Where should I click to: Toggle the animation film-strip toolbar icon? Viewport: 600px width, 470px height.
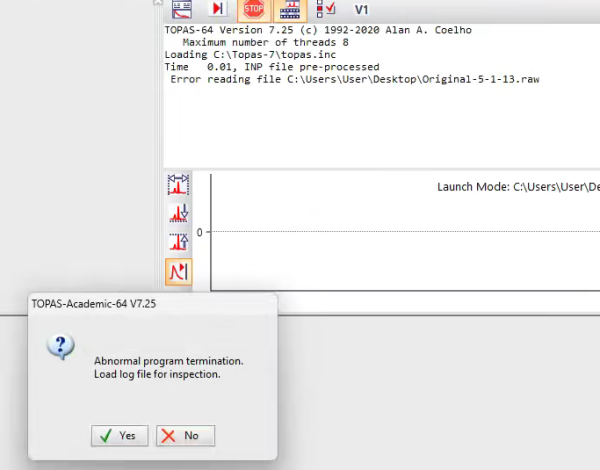[x=290, y=10]
